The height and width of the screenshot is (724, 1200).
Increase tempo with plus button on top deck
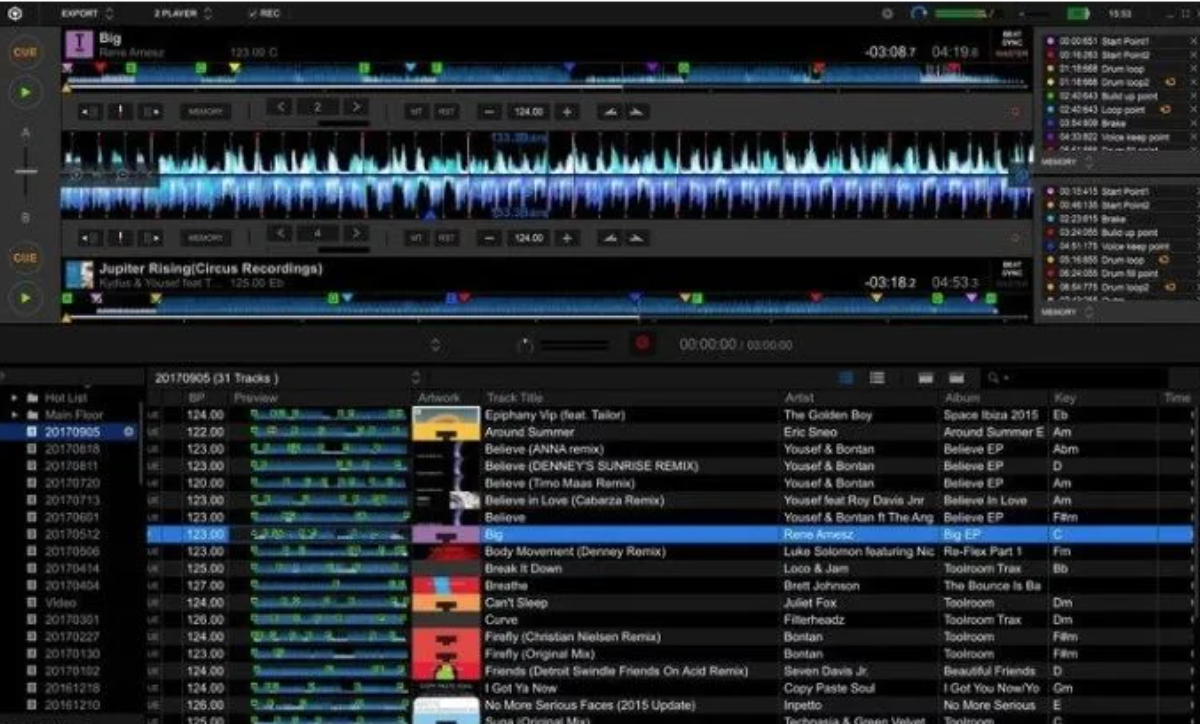(567, 112)
